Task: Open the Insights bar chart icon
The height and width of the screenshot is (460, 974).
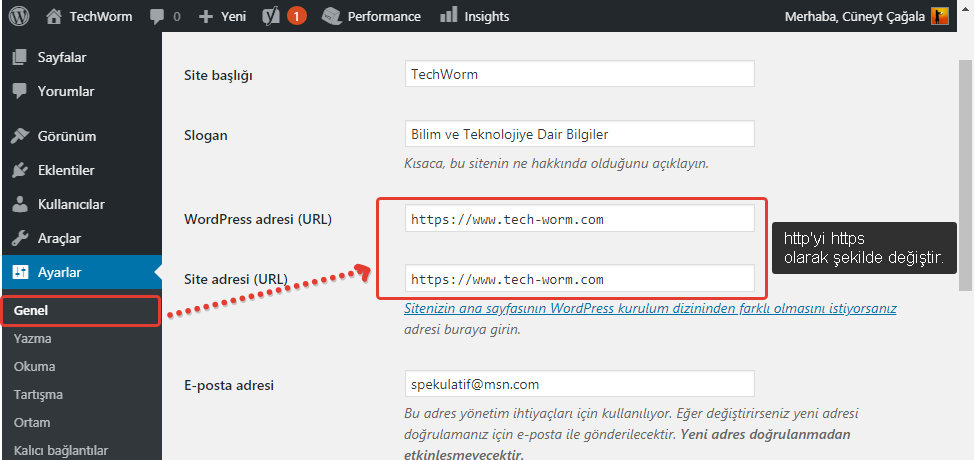Action: 449,15
